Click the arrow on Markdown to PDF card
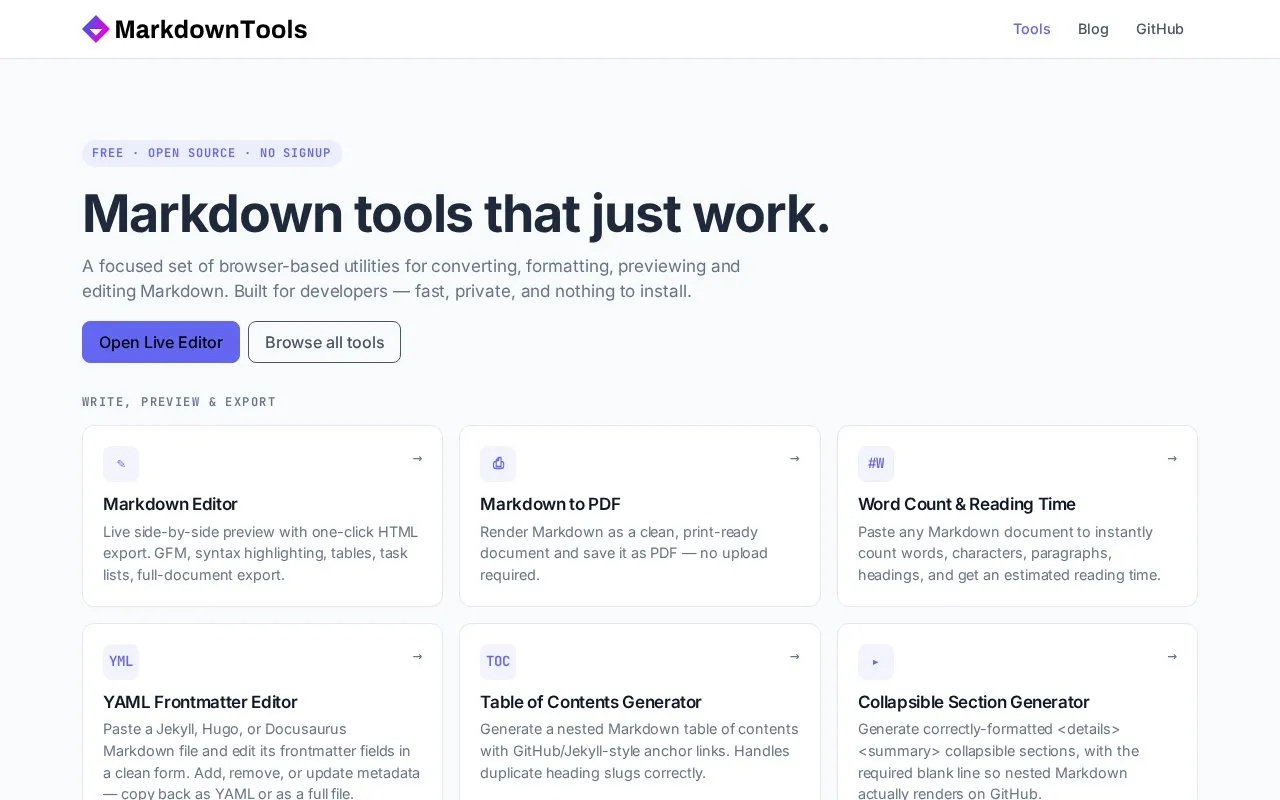The image size is (1280, 800). [x=794, y=459]
